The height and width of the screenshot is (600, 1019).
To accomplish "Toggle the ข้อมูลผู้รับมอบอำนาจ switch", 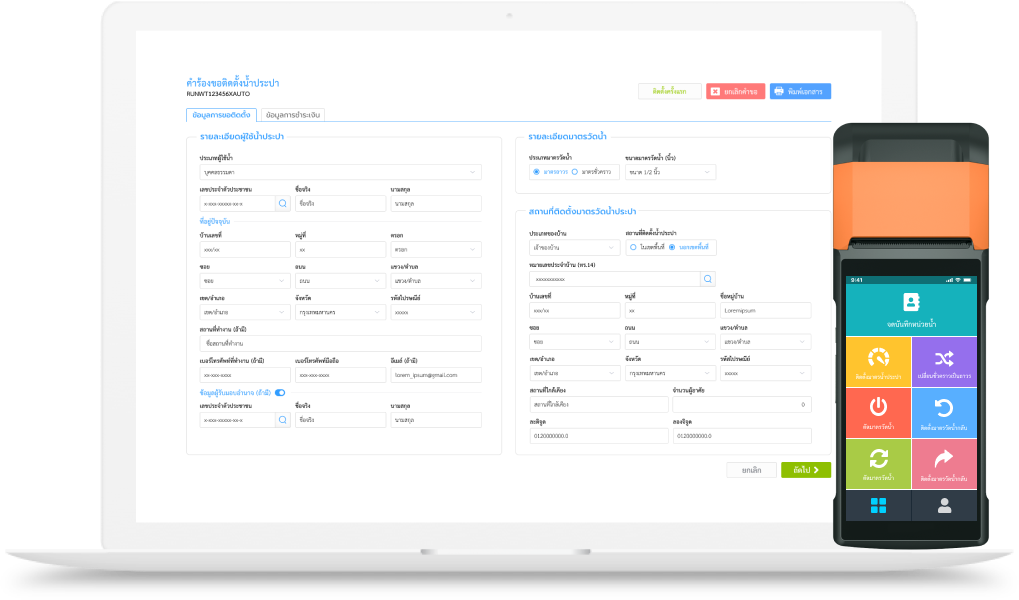I will (x=280, y=393).
